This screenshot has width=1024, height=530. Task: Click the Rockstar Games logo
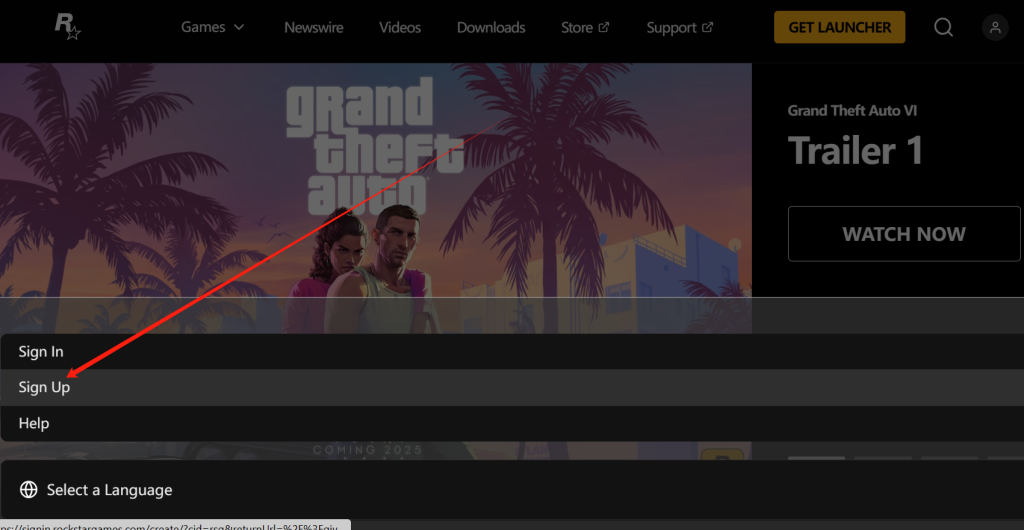pyautogui.click(x=67, y=27)
